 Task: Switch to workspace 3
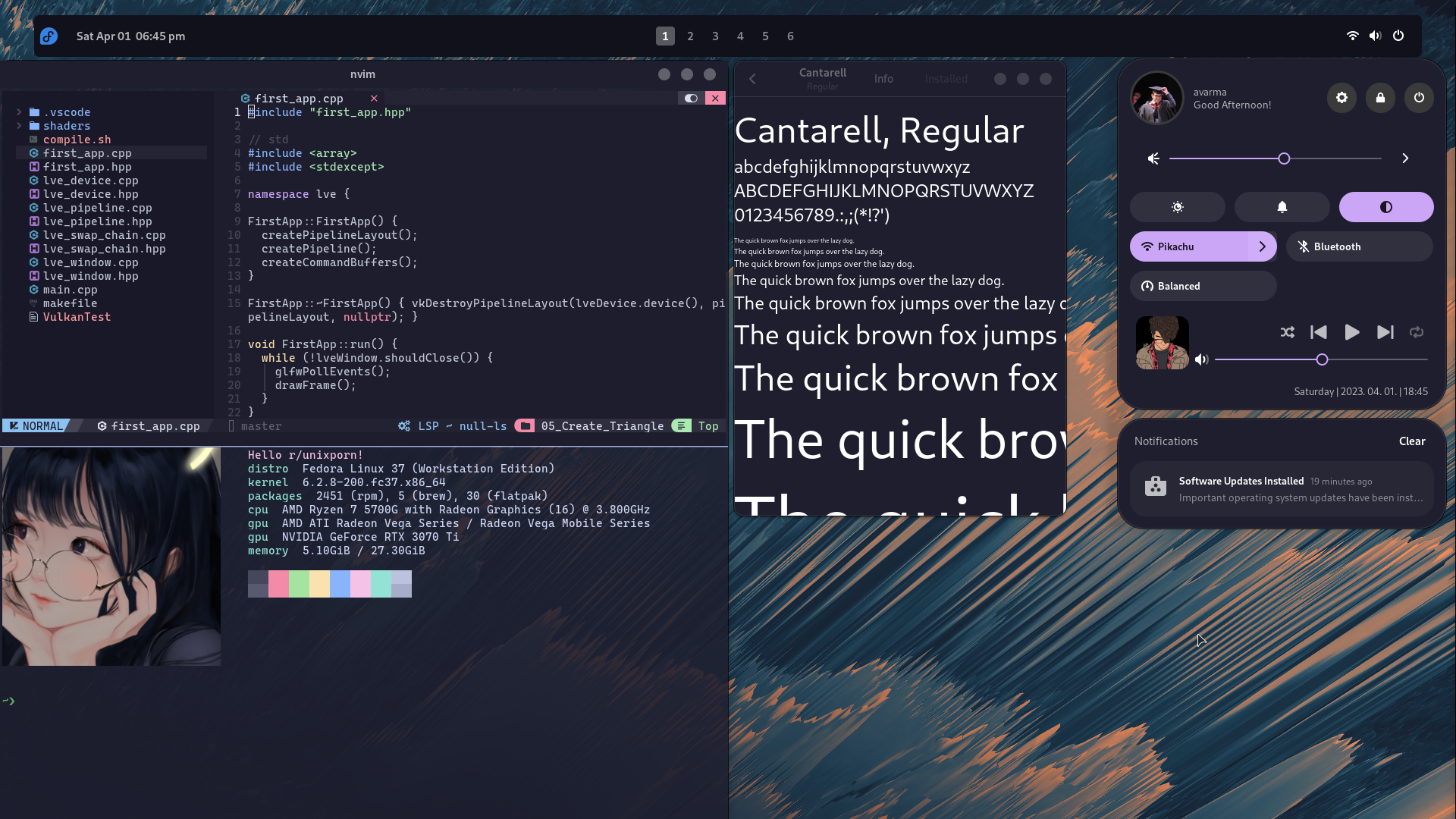(715, 36)
